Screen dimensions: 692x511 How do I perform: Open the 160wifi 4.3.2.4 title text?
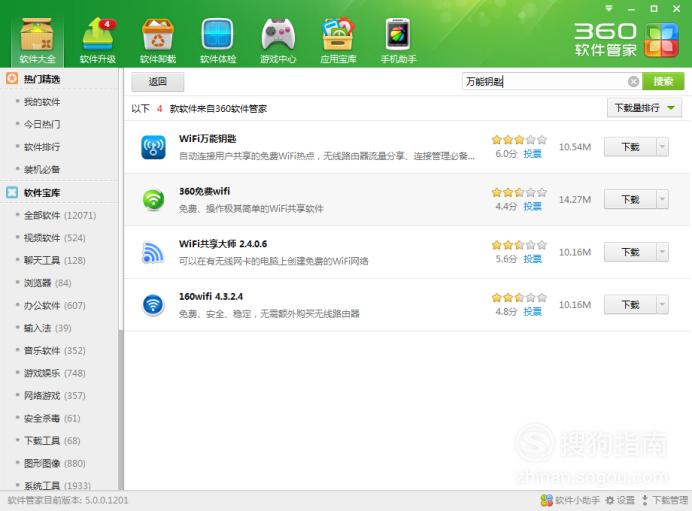coord(211,296)
